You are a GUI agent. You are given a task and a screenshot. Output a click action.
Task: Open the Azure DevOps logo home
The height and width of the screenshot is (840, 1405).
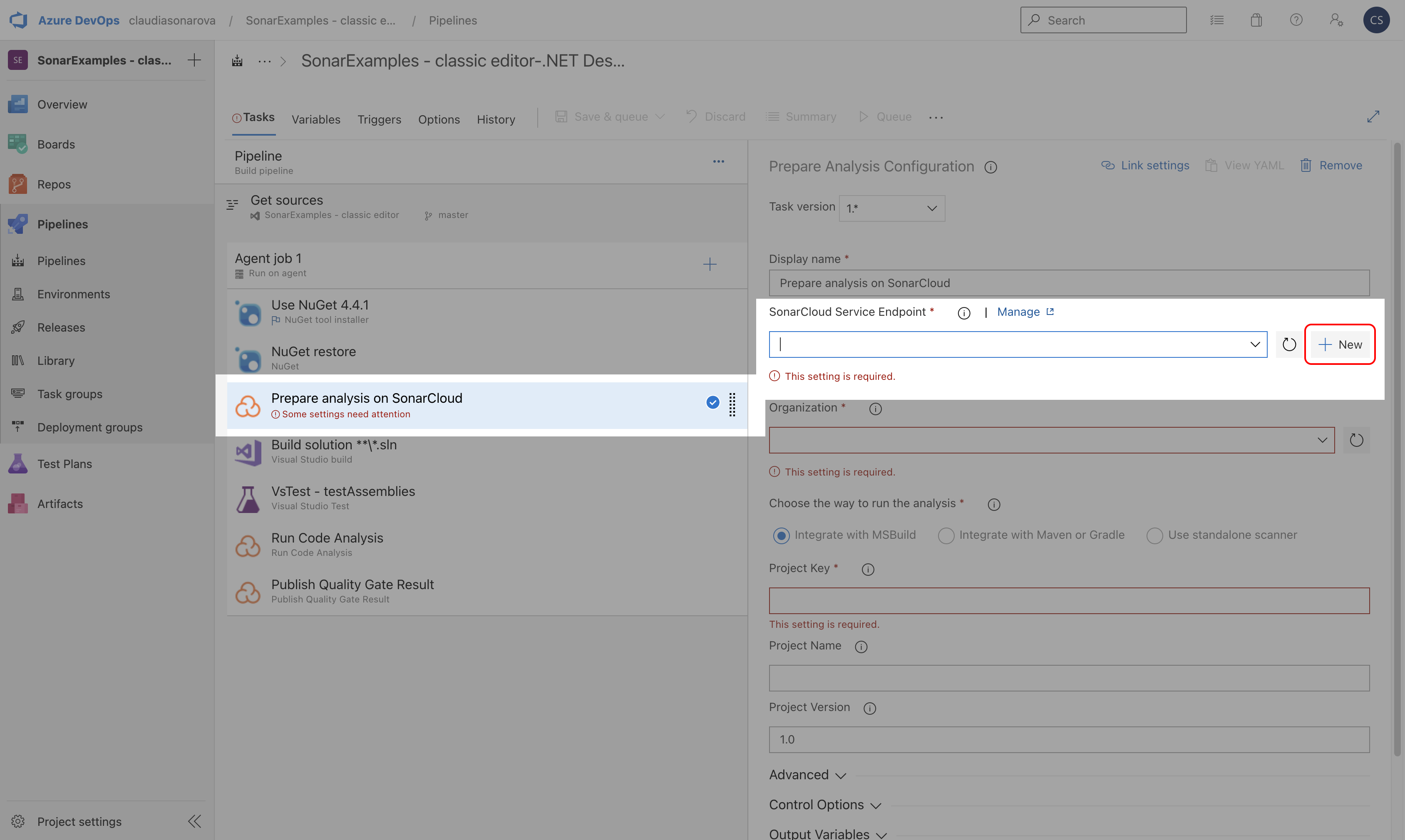pos(19,20)
